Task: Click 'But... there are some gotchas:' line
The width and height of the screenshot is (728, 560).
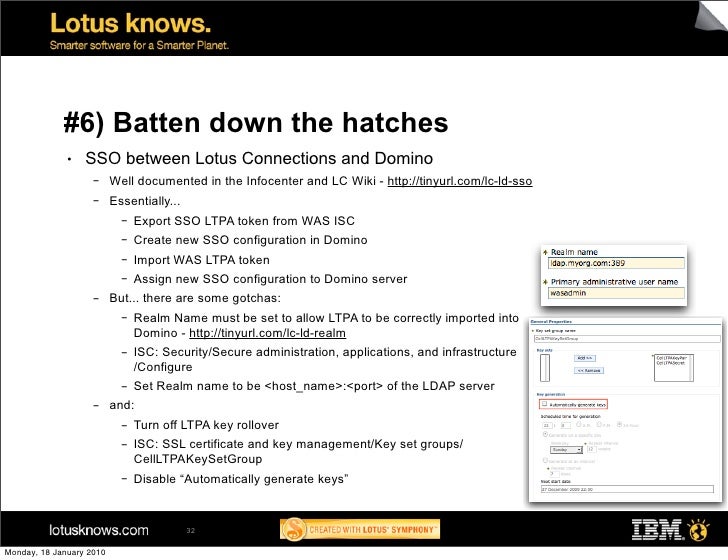Action: 195,298
